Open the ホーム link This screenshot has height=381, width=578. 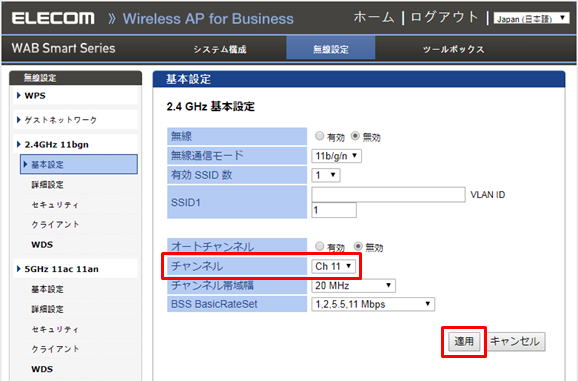click(x=373, y=17)
